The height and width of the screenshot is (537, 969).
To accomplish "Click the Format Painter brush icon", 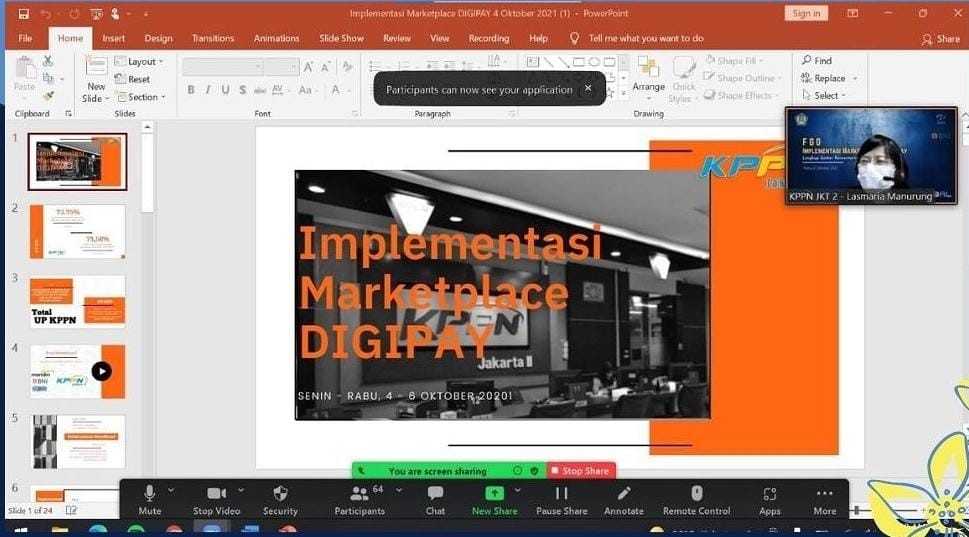I will tap(48, 96).
